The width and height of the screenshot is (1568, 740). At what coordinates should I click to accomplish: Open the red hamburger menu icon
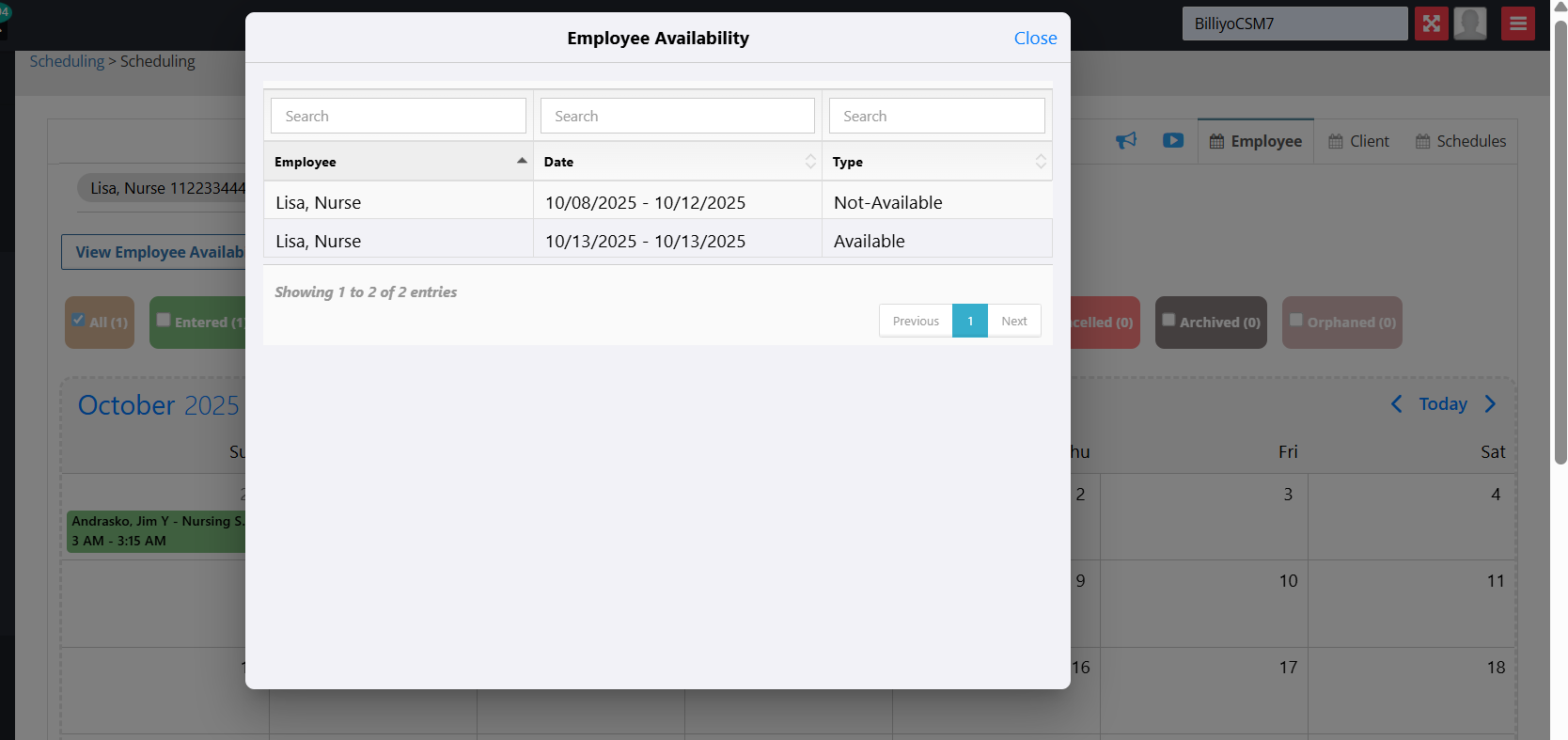point(1517,24)
